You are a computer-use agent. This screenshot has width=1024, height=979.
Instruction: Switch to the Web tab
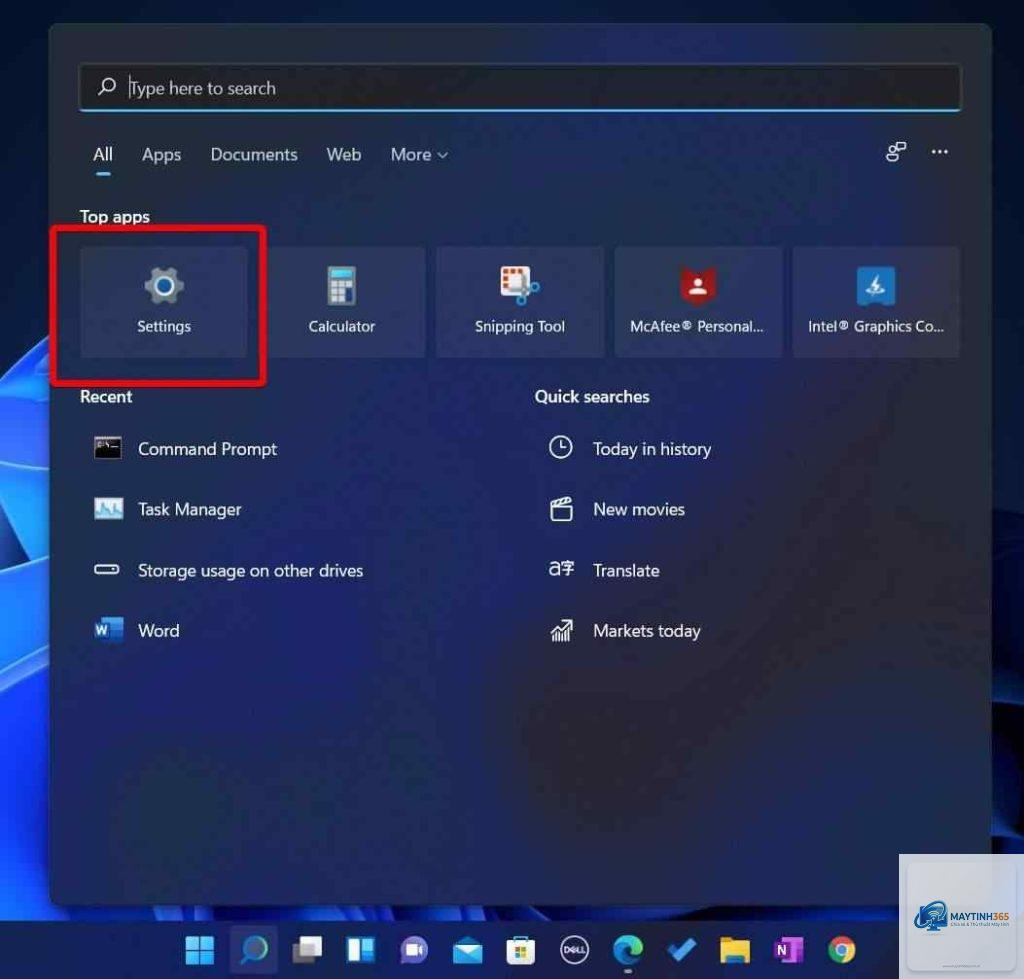point(344,155)
